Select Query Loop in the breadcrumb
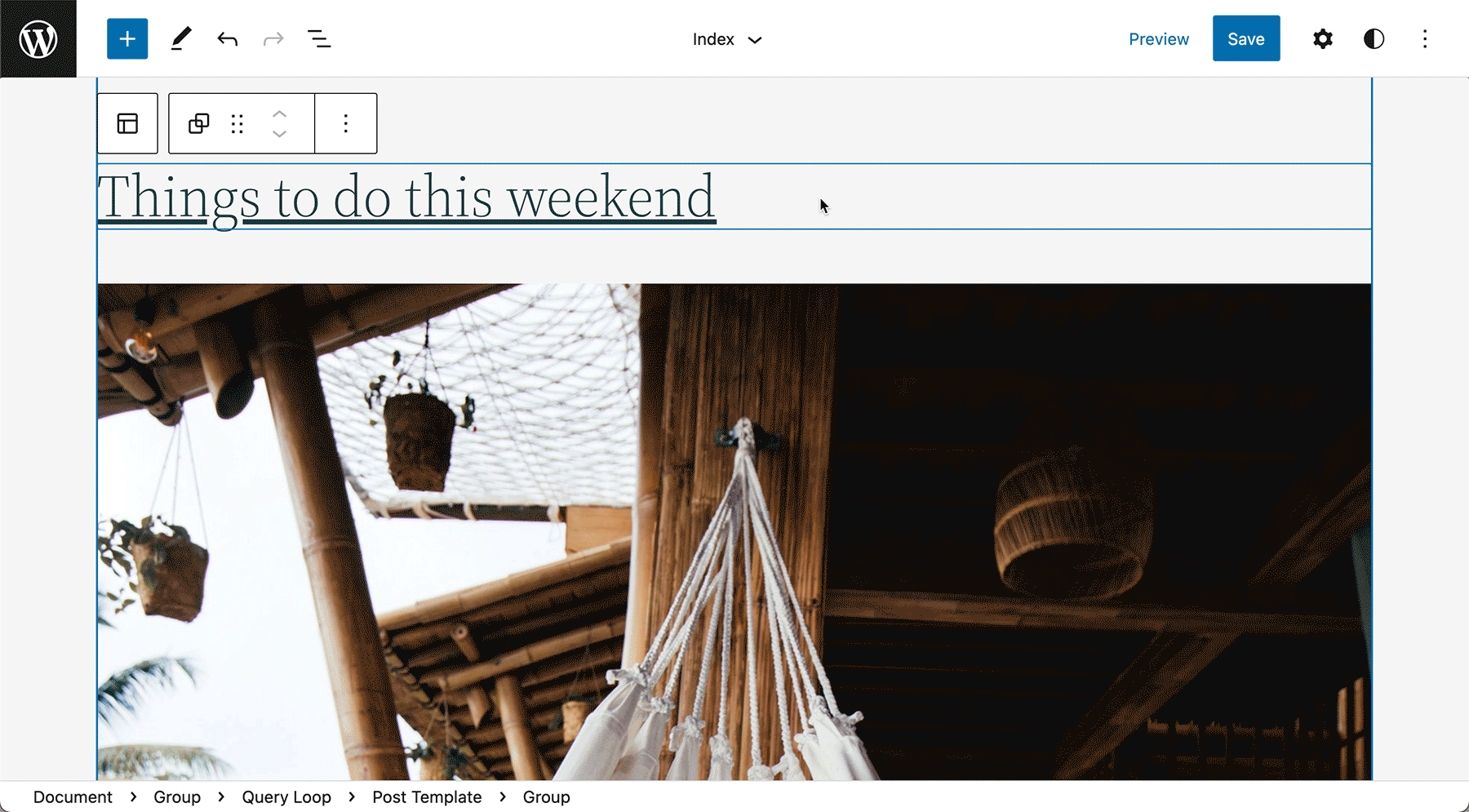Viewport: 1469px width, 812px height. tap(286, 797)
